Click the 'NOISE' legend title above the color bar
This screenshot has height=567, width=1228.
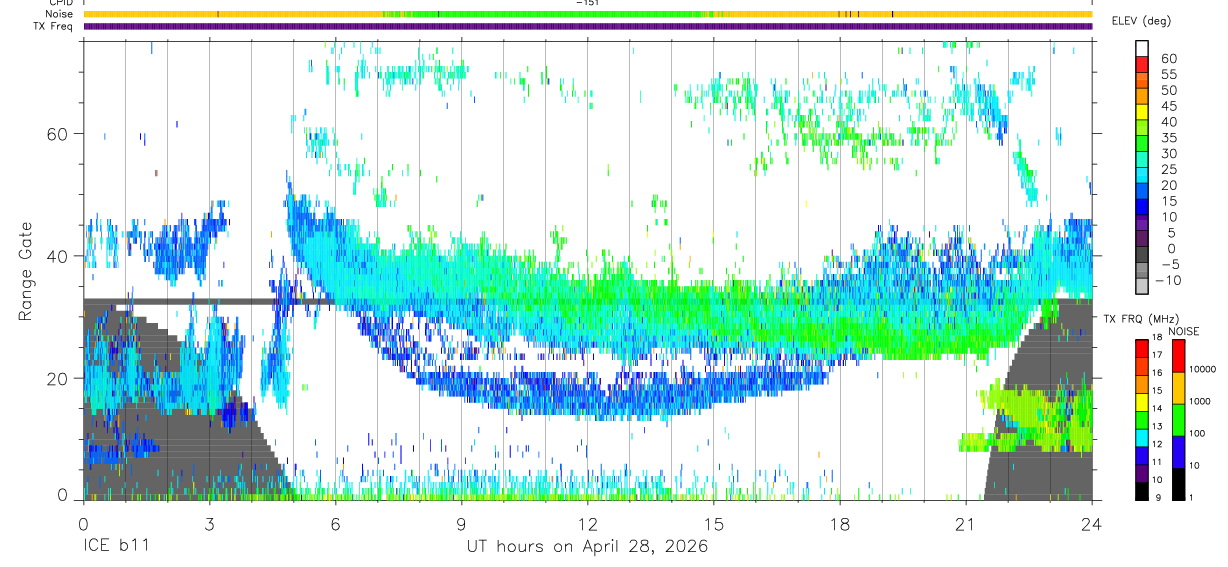click(x=1183, y=330)
